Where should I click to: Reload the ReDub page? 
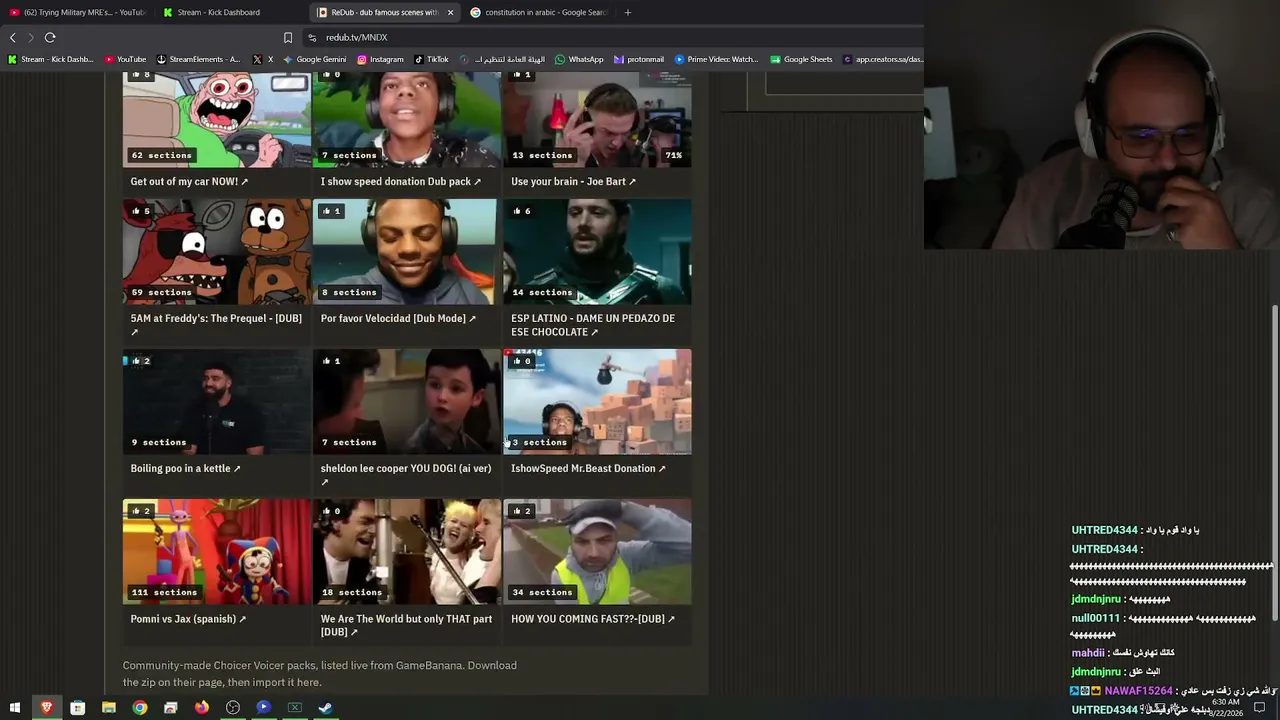(x=50, y=38)
